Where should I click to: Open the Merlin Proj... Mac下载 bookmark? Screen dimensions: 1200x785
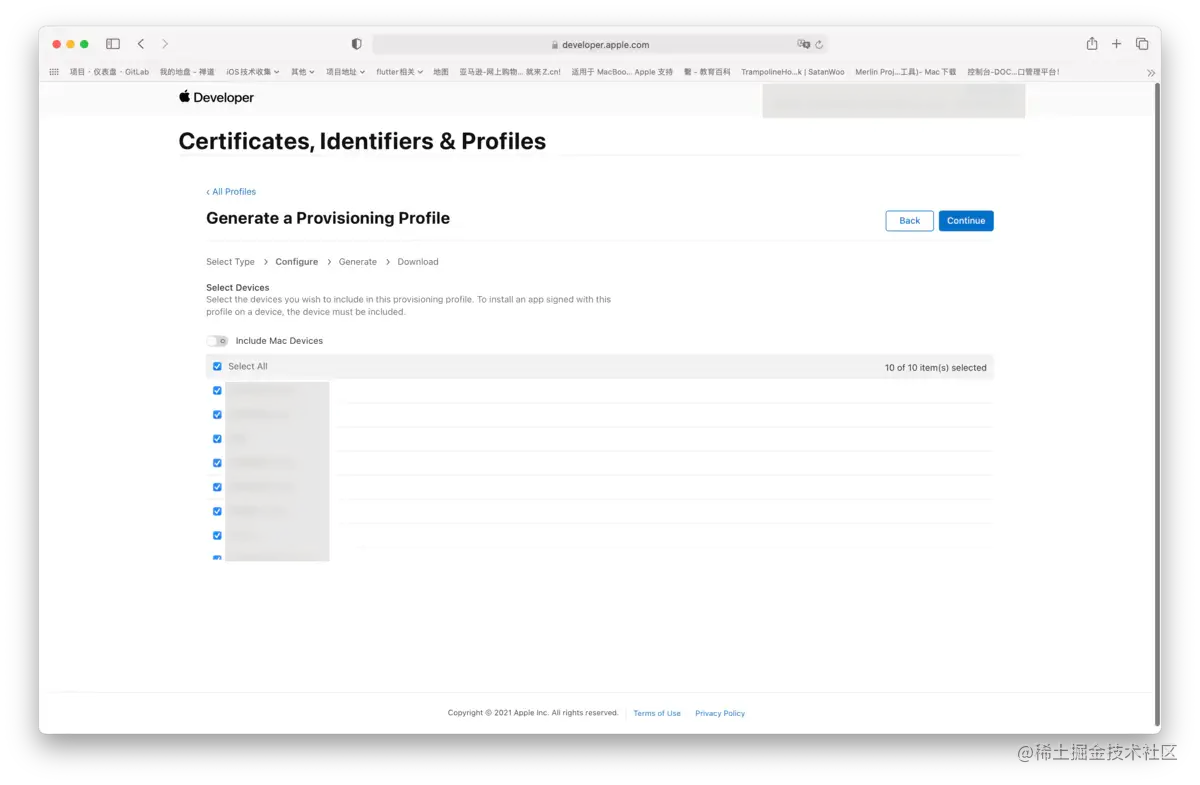point(906,72)
